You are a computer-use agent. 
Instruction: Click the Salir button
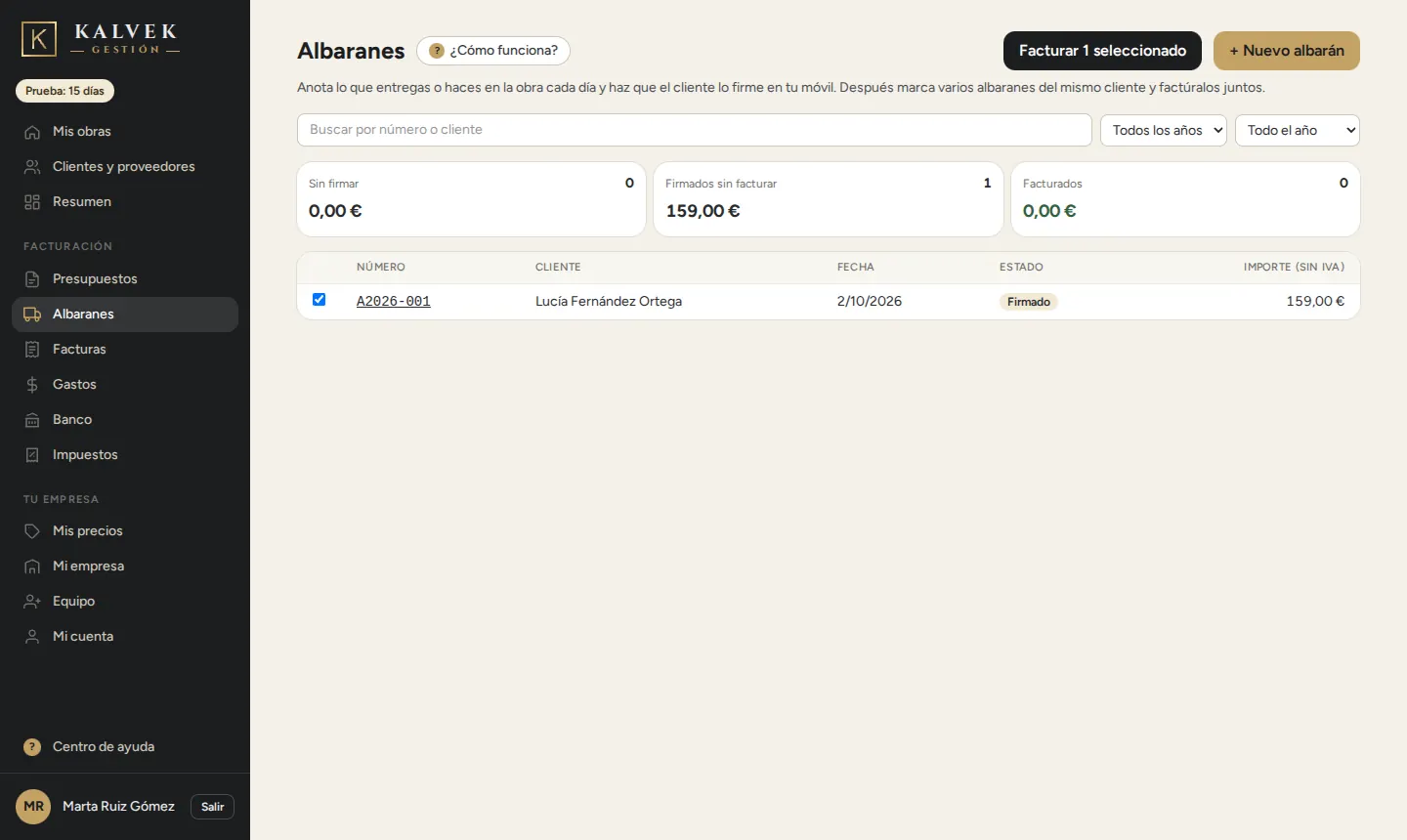tap(212, 807)
